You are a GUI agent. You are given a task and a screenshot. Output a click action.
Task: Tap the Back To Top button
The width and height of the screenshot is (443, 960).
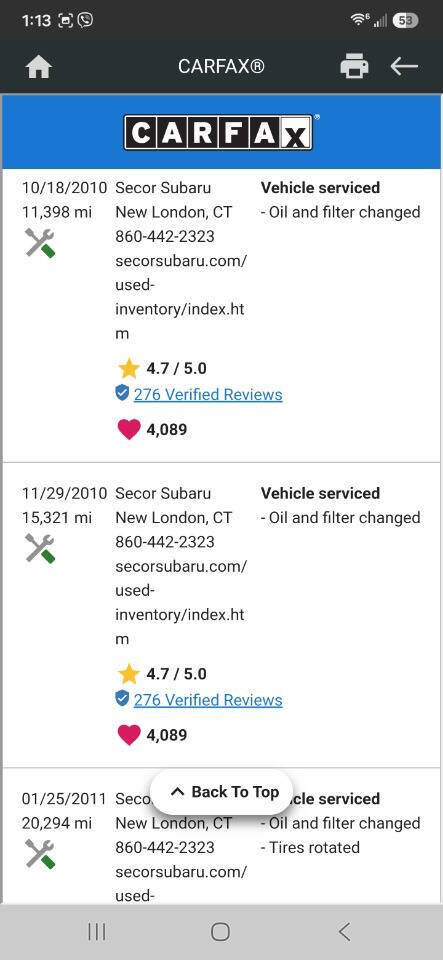[222, 792]
